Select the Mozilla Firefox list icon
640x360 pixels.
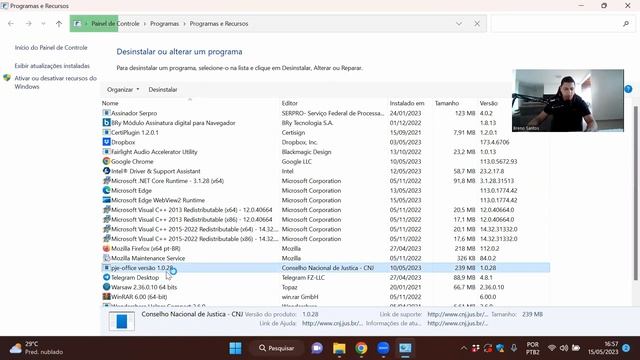(107, 248)
